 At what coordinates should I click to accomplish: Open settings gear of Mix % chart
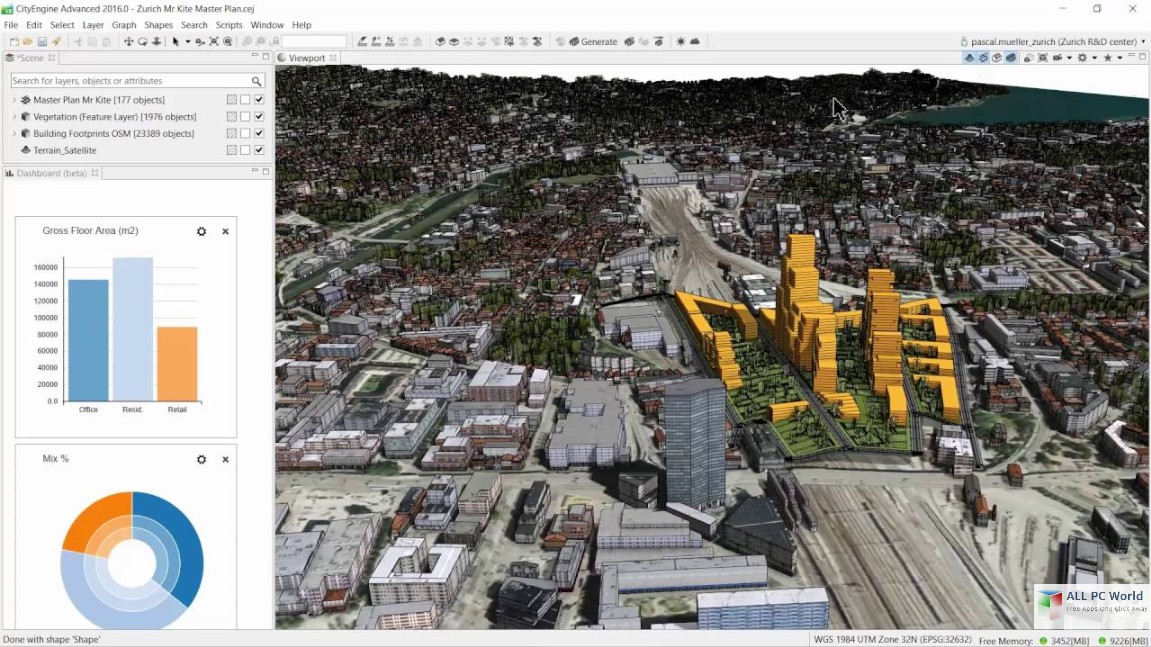click(x=201, y=460)
